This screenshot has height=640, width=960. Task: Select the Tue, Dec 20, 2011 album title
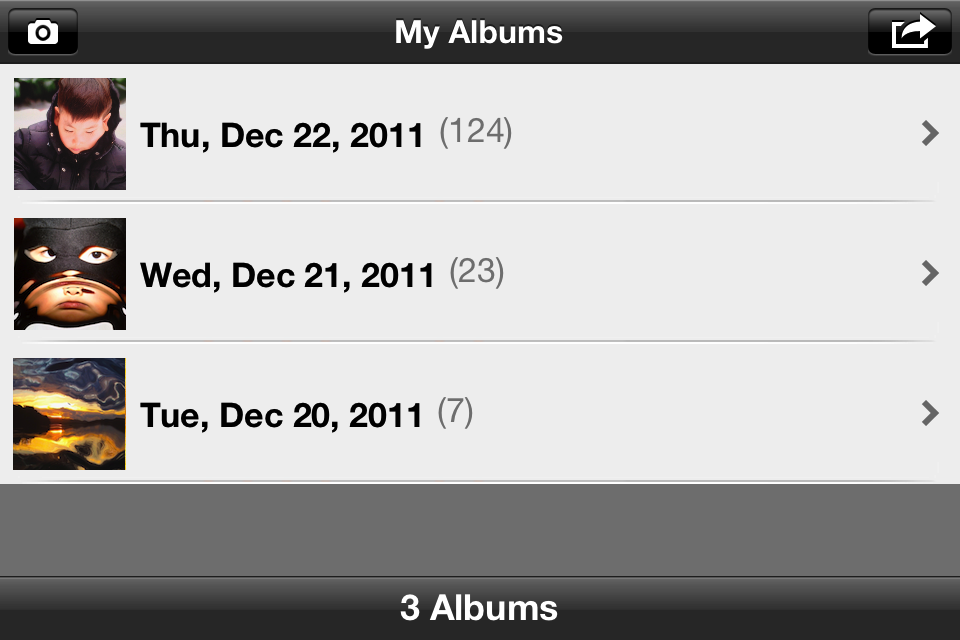tap(281, 416)
